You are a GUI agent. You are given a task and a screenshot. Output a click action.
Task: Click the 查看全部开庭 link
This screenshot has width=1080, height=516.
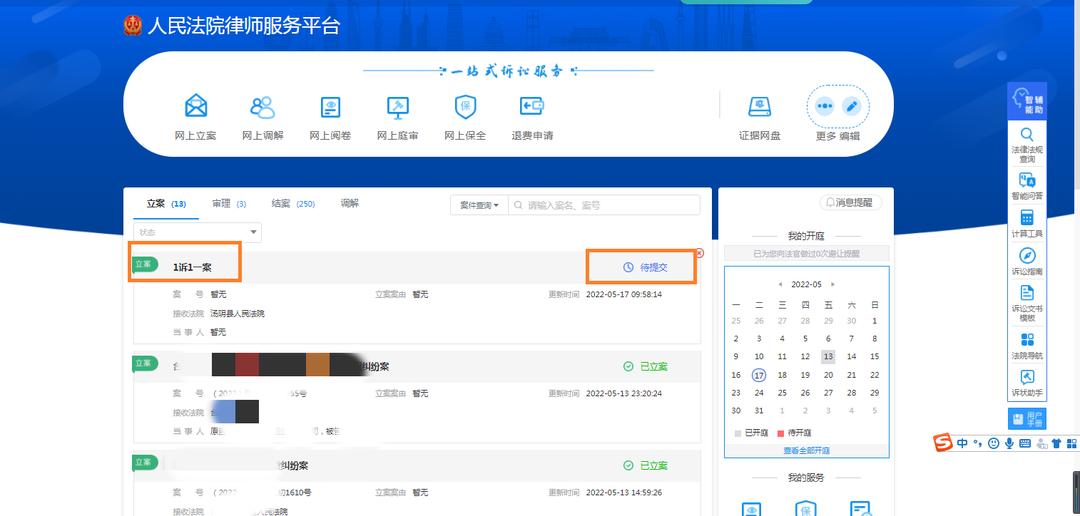pyautogui.click(x=806, y=451)
